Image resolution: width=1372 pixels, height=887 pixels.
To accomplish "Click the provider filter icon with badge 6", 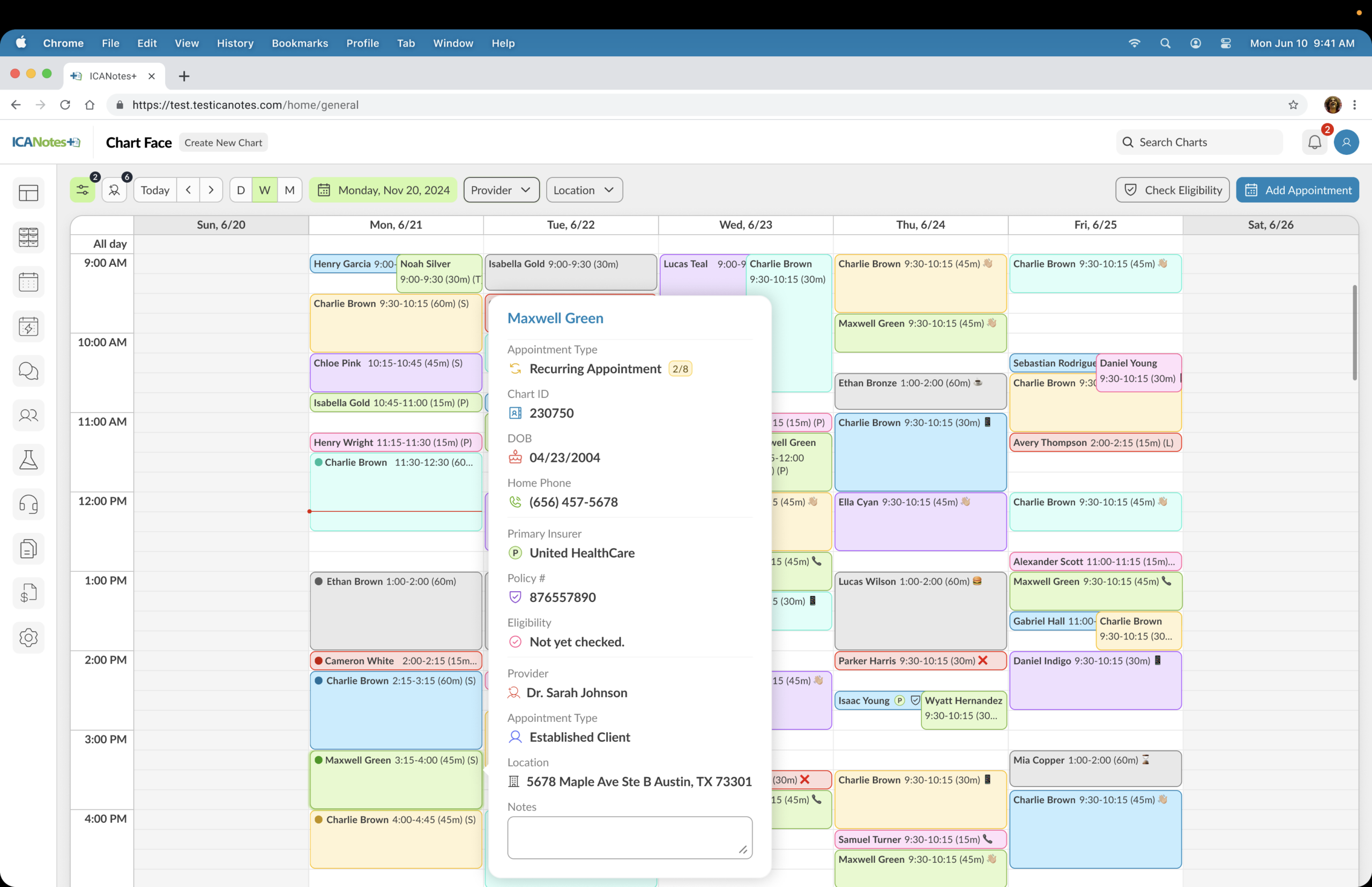I will click(x=114, y=190).
